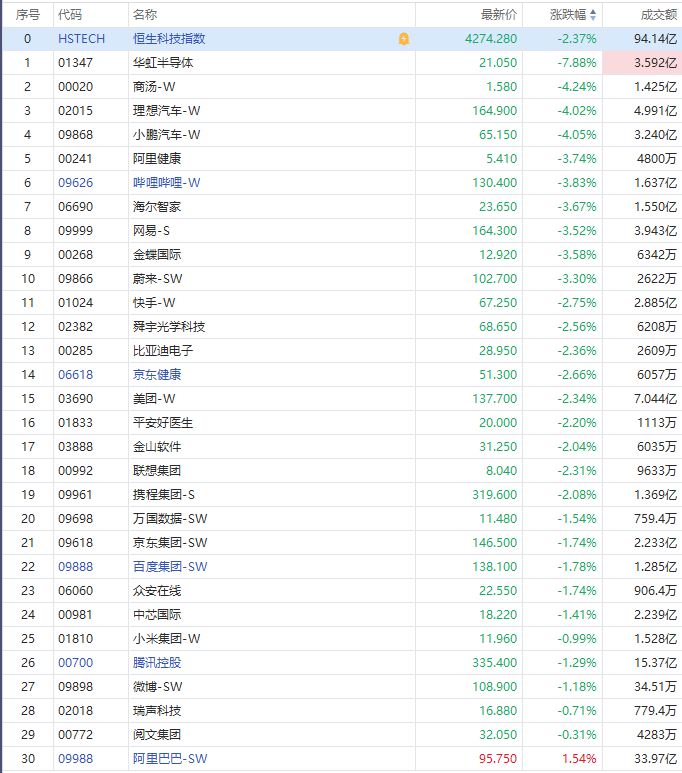Click turnover value 94.14亿
682x773 pixels.
[x=655, y=39]
